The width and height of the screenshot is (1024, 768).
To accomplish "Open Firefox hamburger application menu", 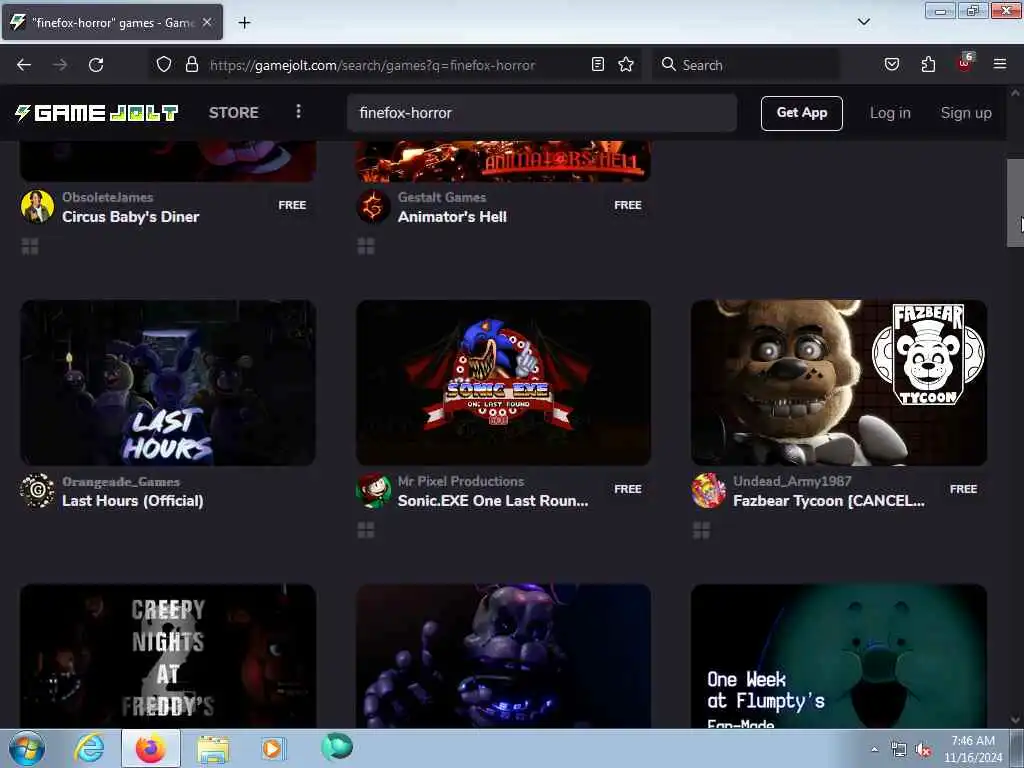I will [999, 65].
